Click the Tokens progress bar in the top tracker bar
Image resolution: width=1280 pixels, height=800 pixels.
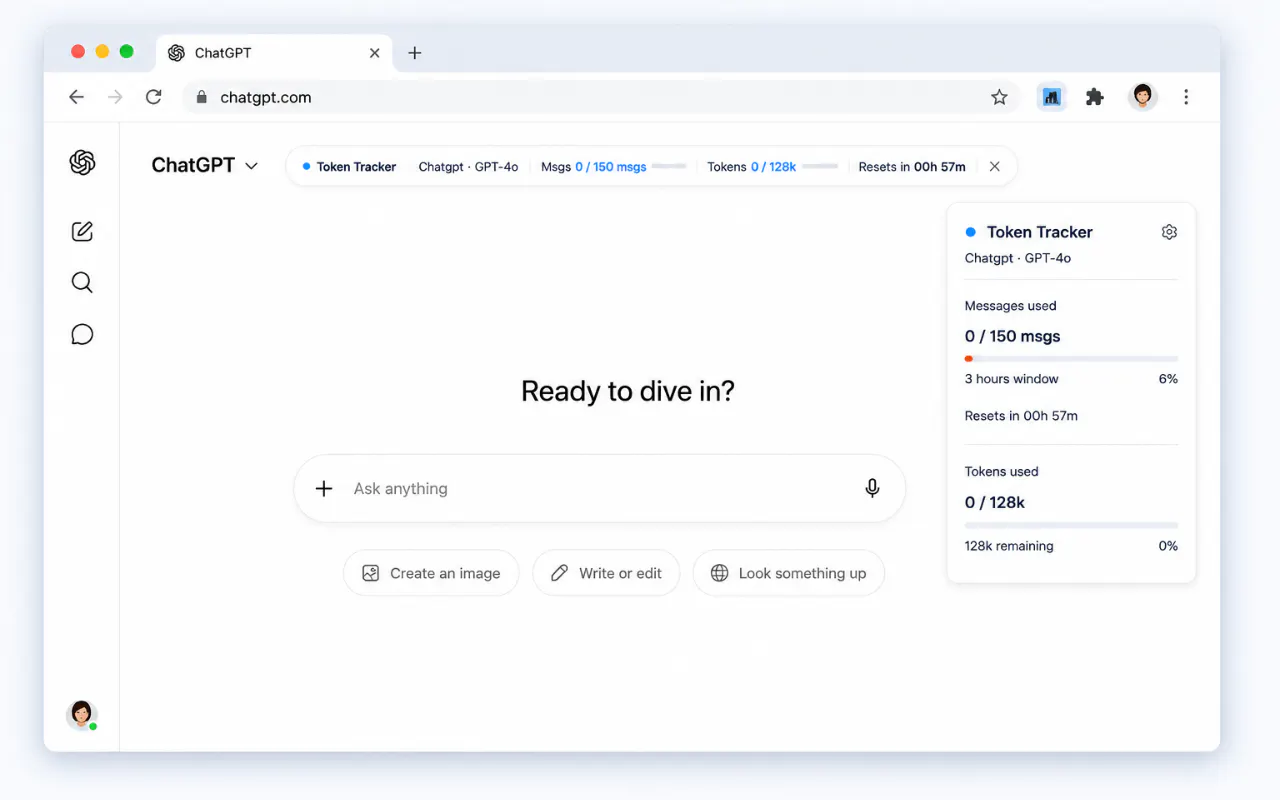click(820, 167)
